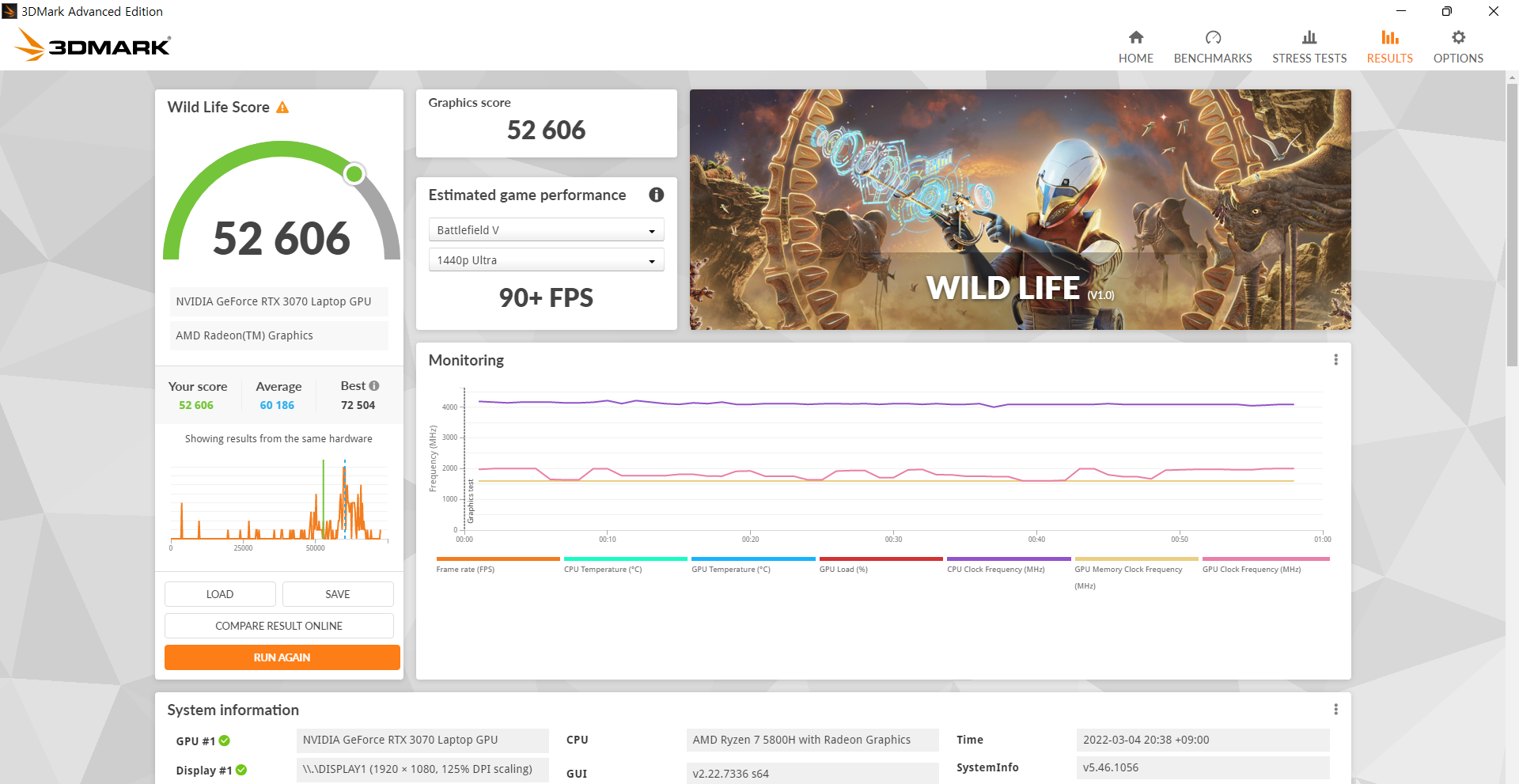Click the Wild Life benchmark artwork
This screenshot has width=1519, height=784.
tap(1020, 210)
